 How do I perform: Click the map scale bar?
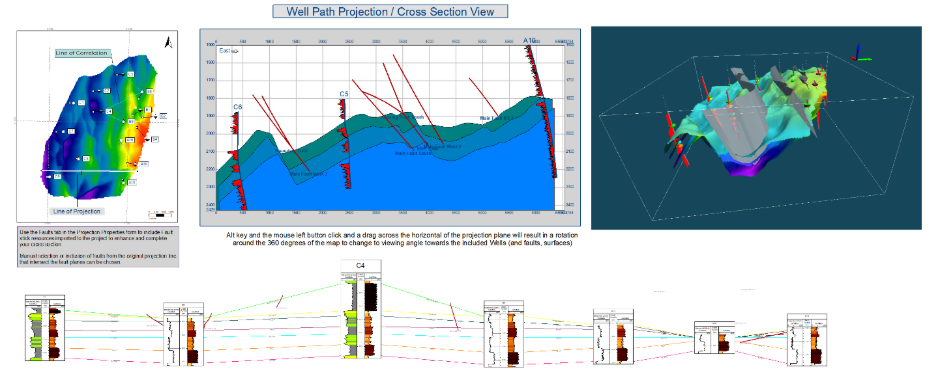coord(161,214)
